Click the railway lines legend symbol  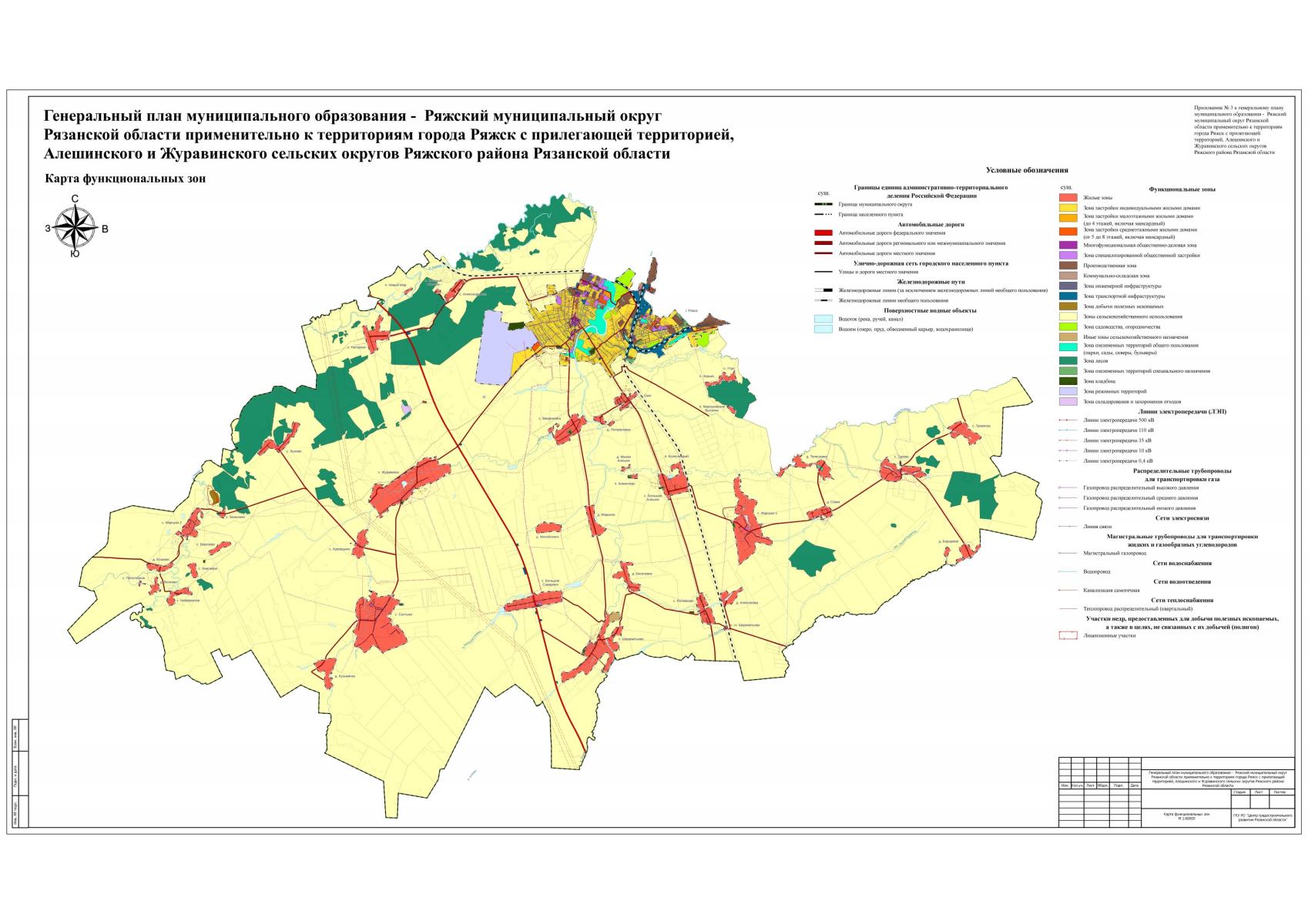tap(823, 290)
